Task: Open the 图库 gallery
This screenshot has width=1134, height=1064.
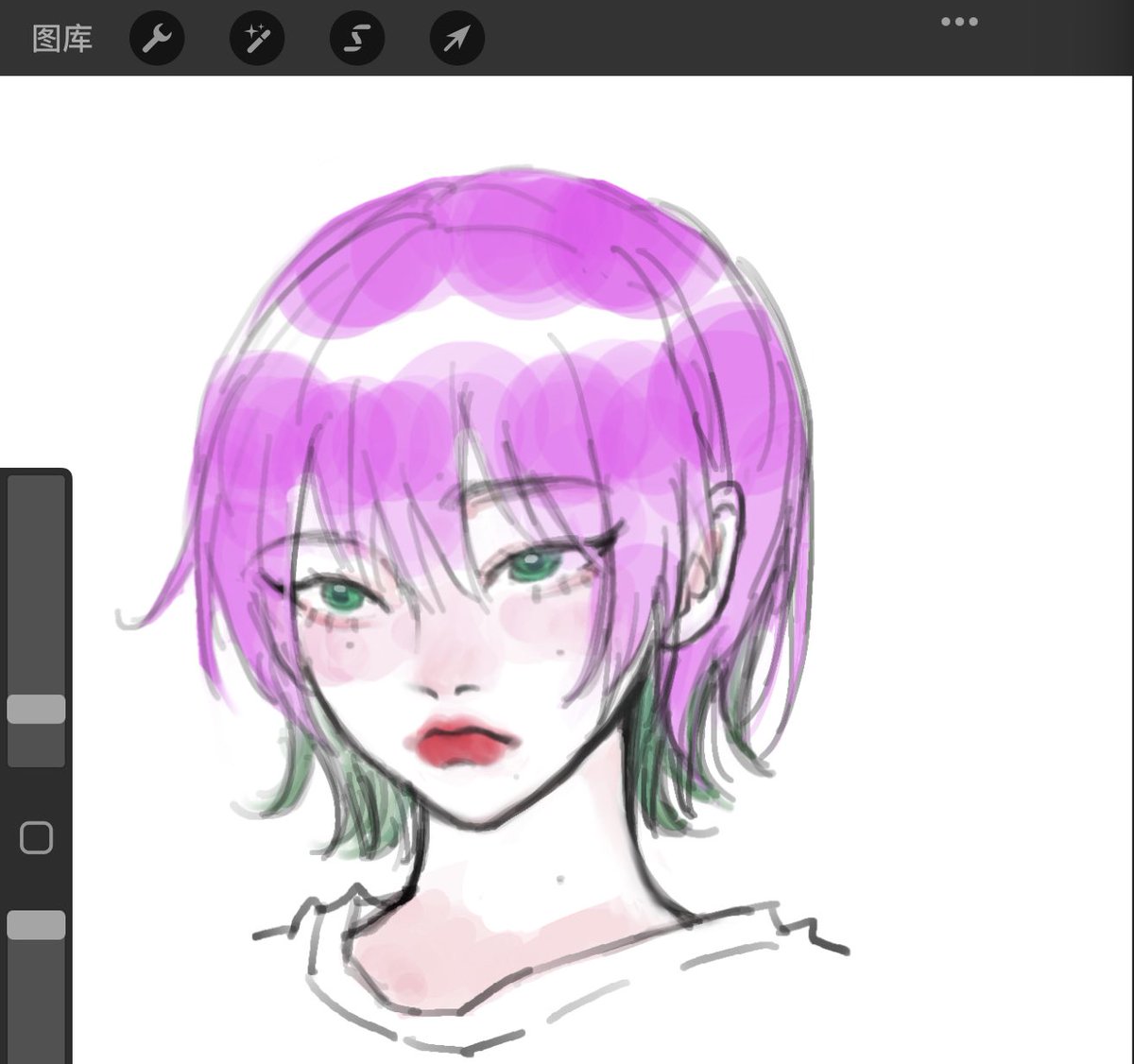Action: [62, 39]
